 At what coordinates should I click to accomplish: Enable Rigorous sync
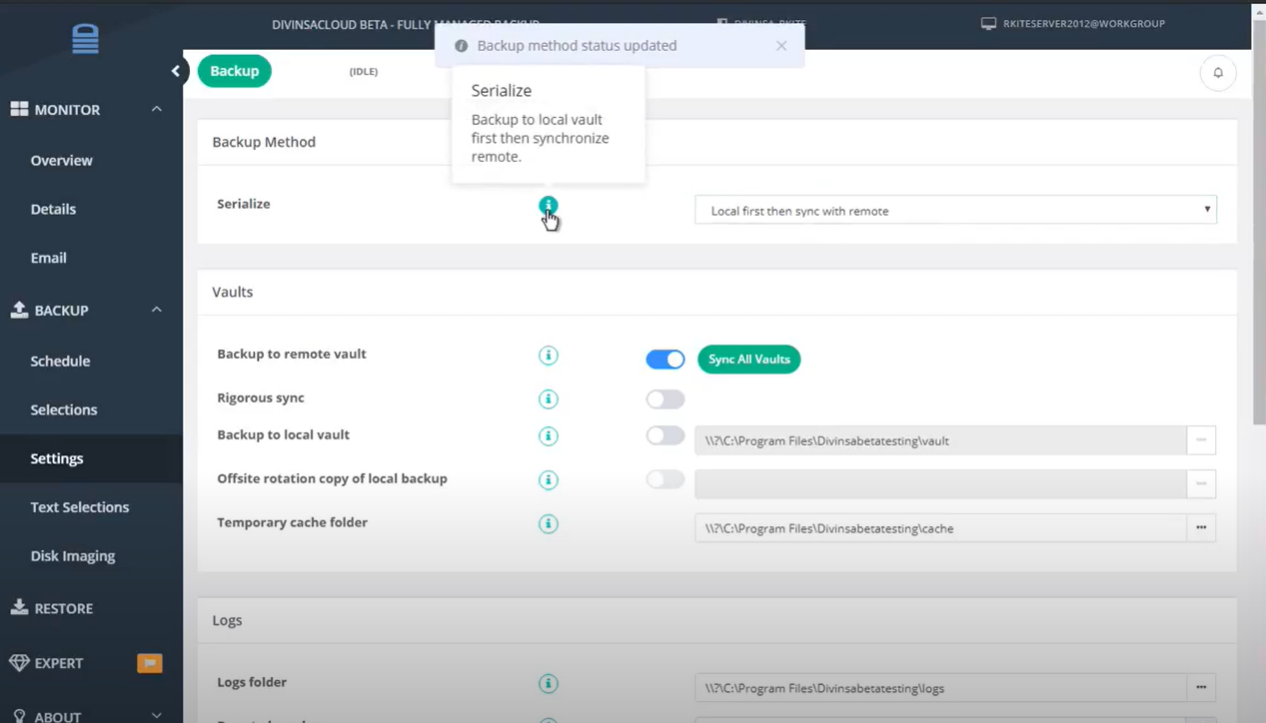[x=665, y=399]
